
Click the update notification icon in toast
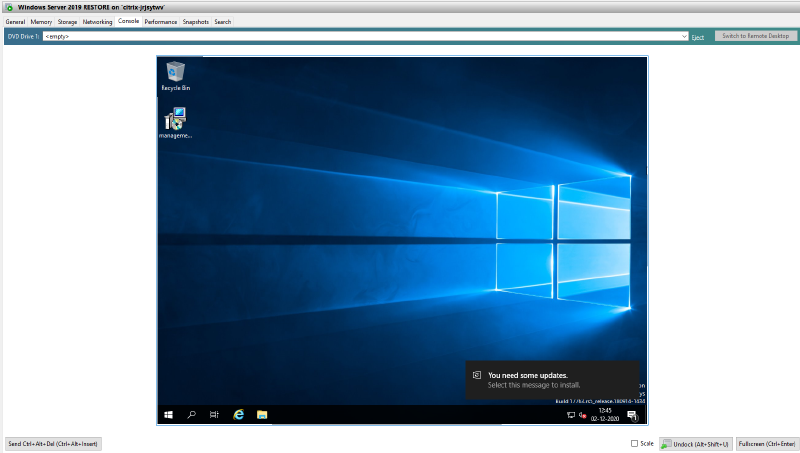coord(477,375)
